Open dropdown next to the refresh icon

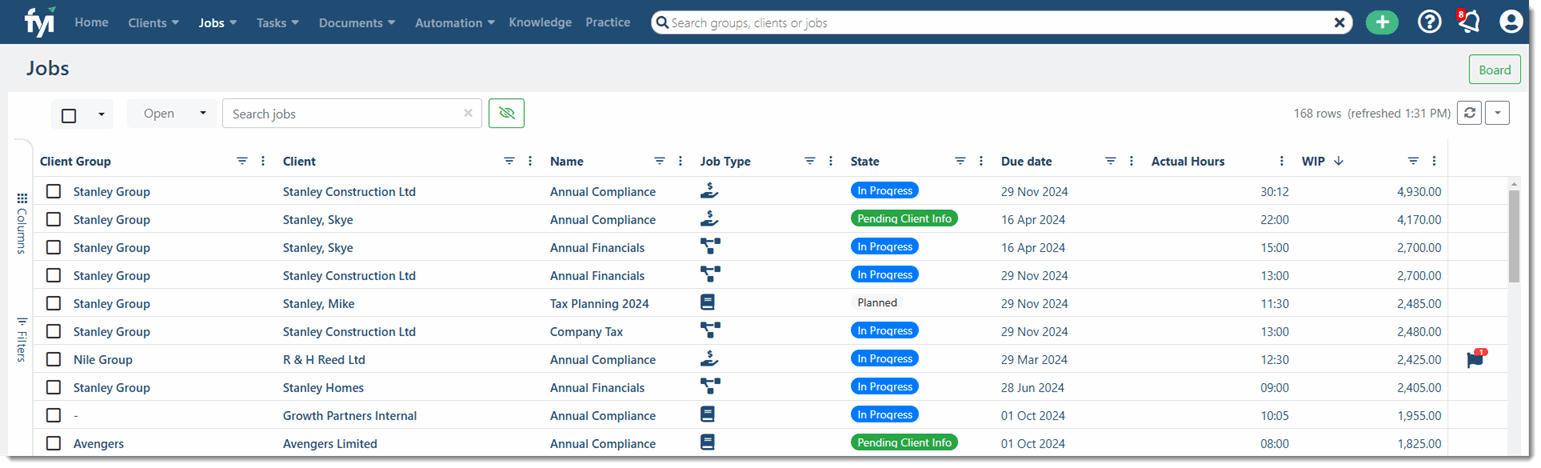[1497, 113]
